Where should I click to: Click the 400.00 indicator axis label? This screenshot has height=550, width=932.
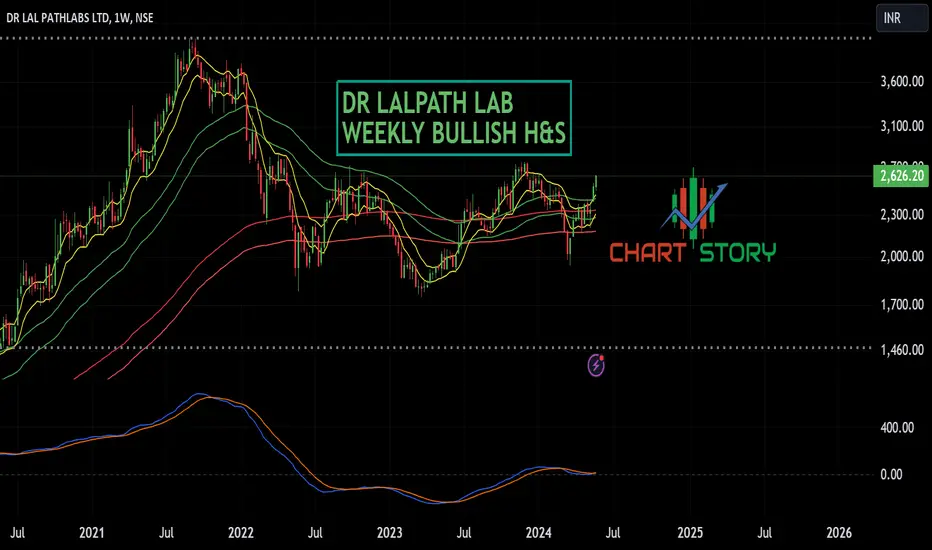coord(897,428)
